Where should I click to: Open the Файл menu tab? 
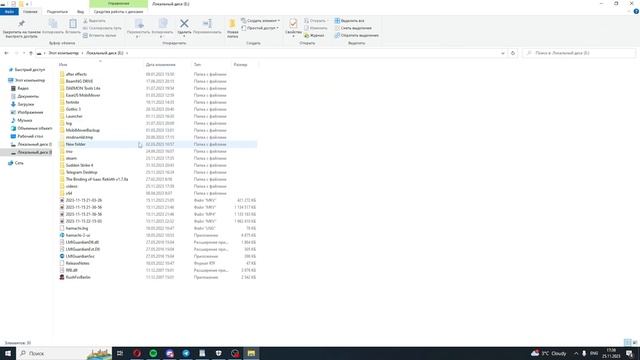[9, 12]
